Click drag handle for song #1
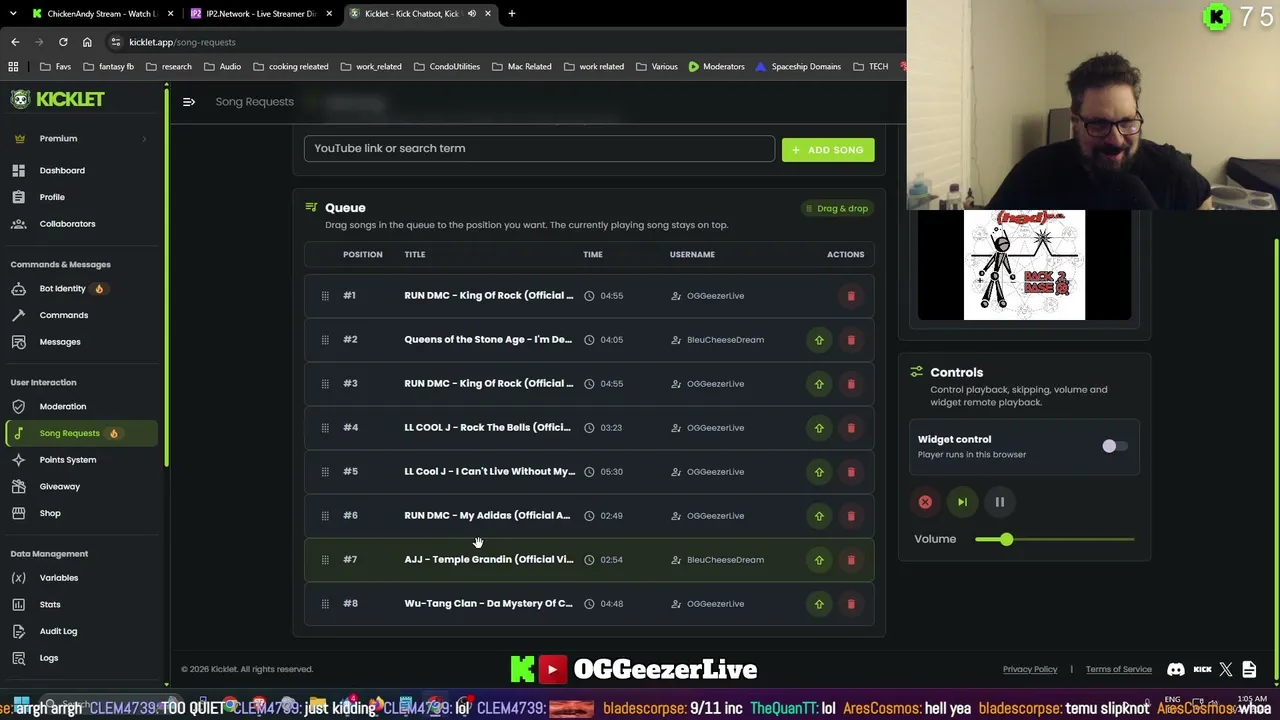The height and width of the screenshot is (720, 1280). [x=325, y=296]
